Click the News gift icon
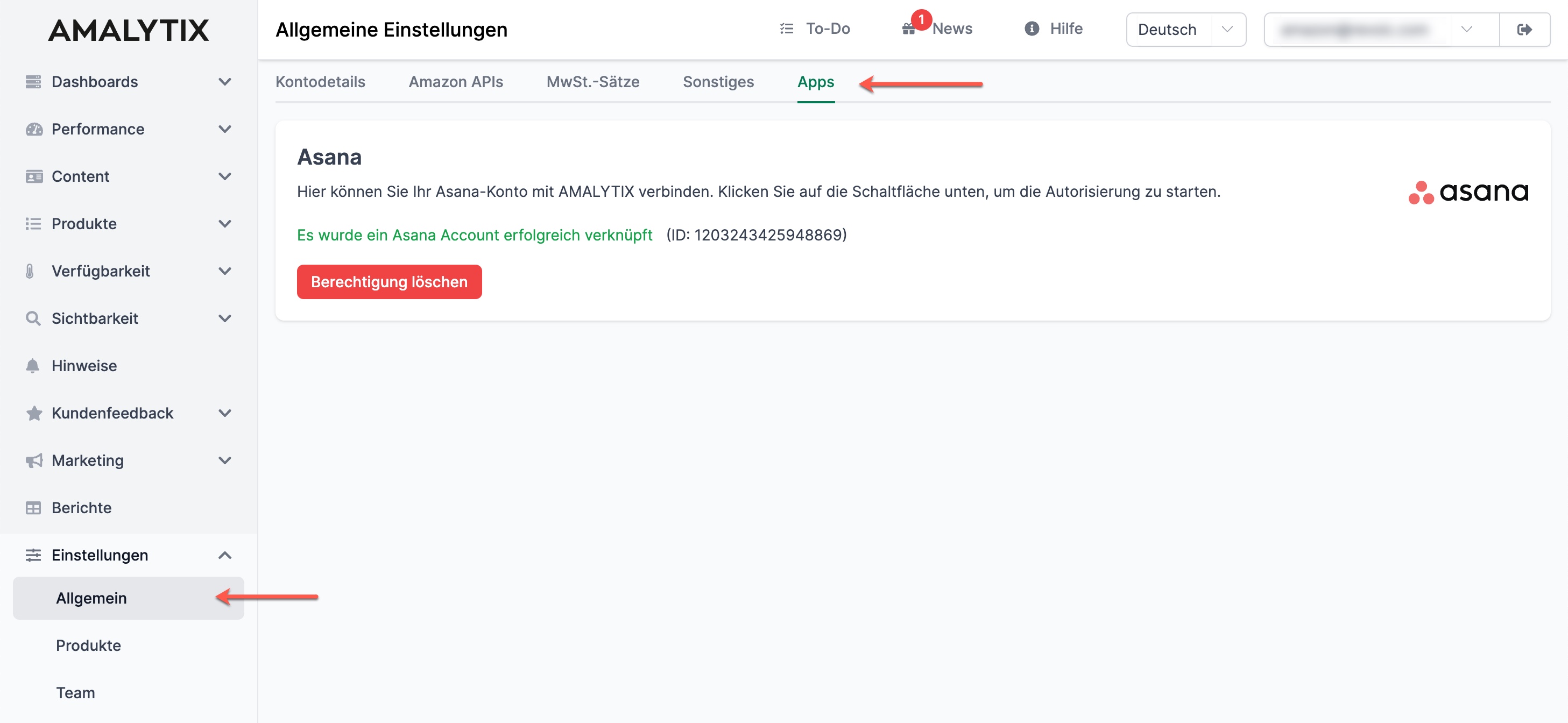The height and width of the screenshot is (723, 1568). pyautogui.click(x=908, y=29)
